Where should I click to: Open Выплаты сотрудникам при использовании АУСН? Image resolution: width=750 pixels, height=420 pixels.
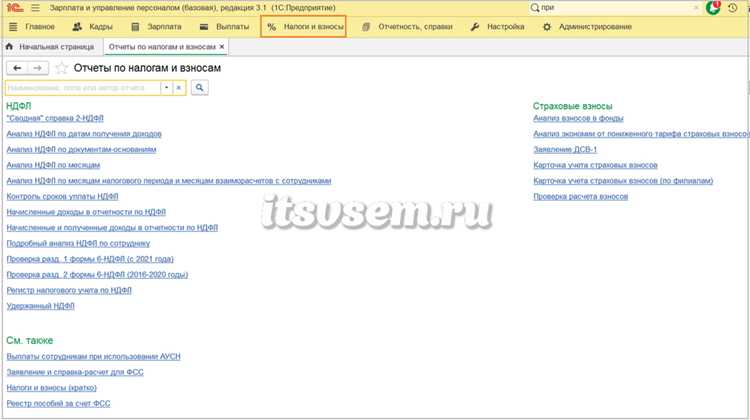pyautogui.click(x=93, y=356)
